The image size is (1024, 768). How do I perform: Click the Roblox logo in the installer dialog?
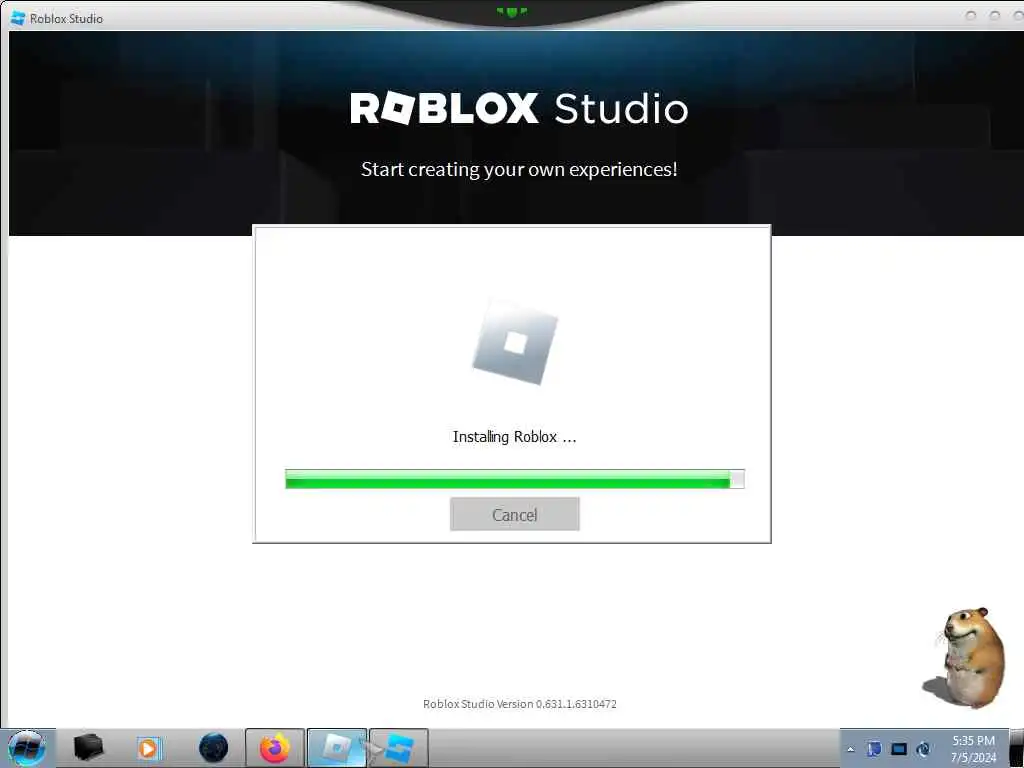[515, 342]
